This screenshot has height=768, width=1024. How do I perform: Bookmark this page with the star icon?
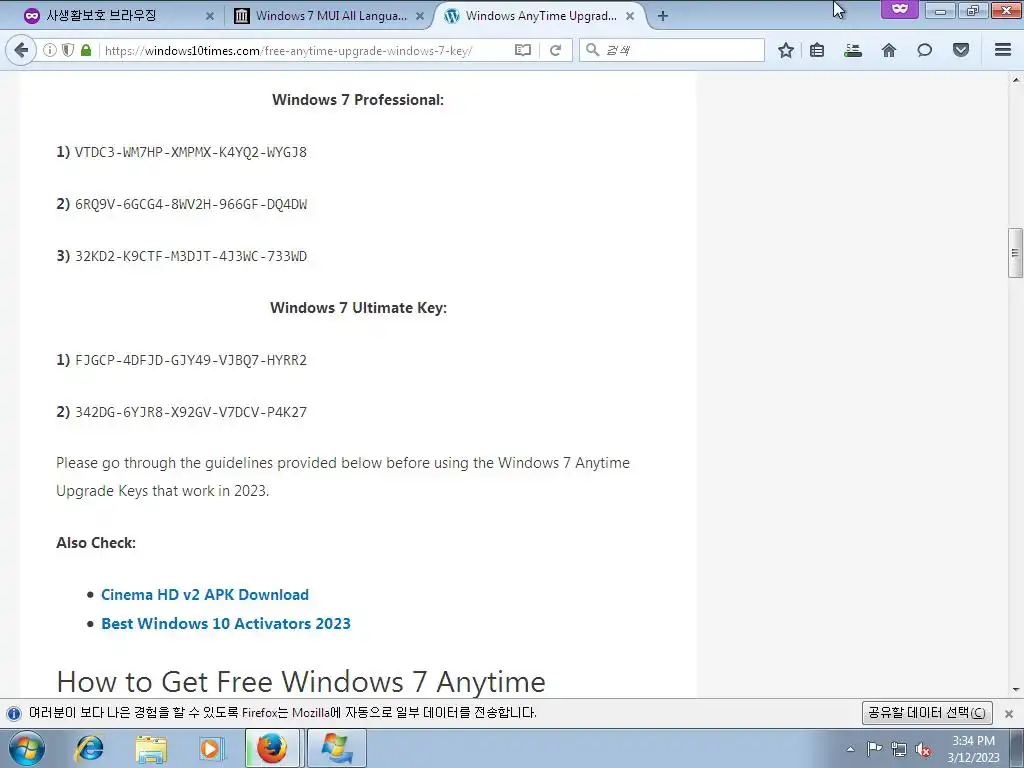click(x=786, y=50)
